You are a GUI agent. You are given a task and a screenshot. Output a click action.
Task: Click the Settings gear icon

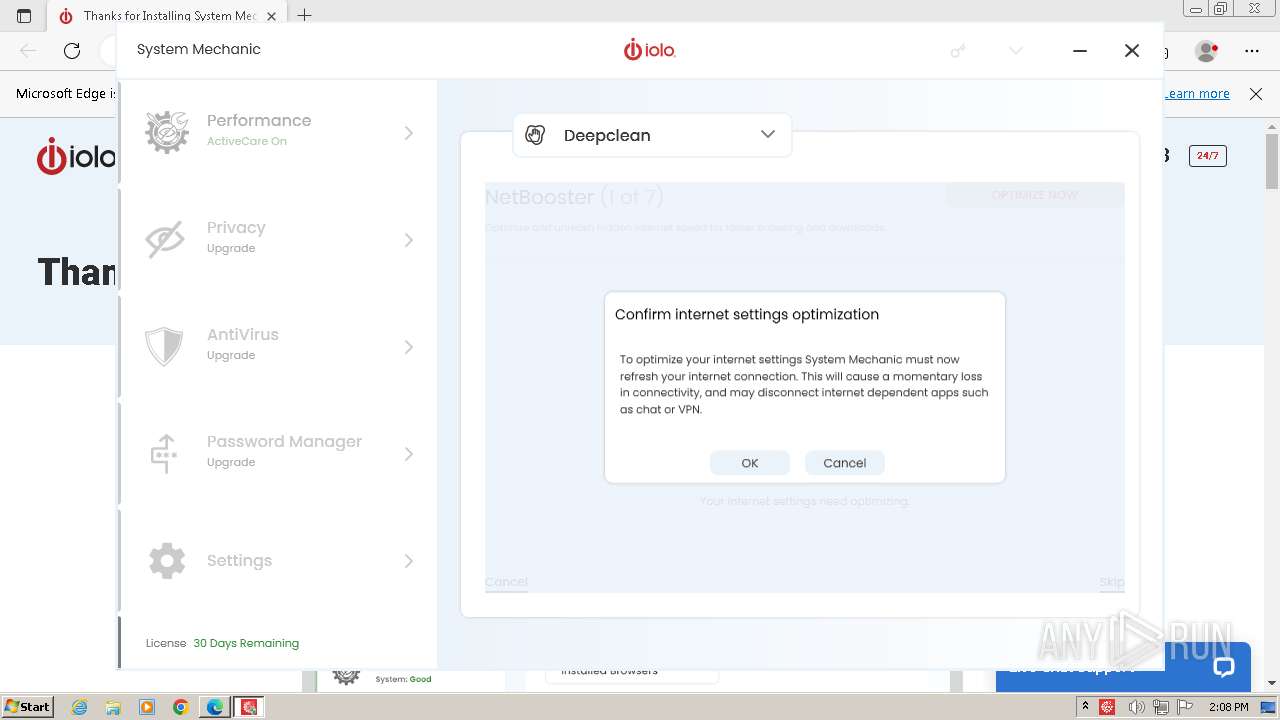click(167, 561)
